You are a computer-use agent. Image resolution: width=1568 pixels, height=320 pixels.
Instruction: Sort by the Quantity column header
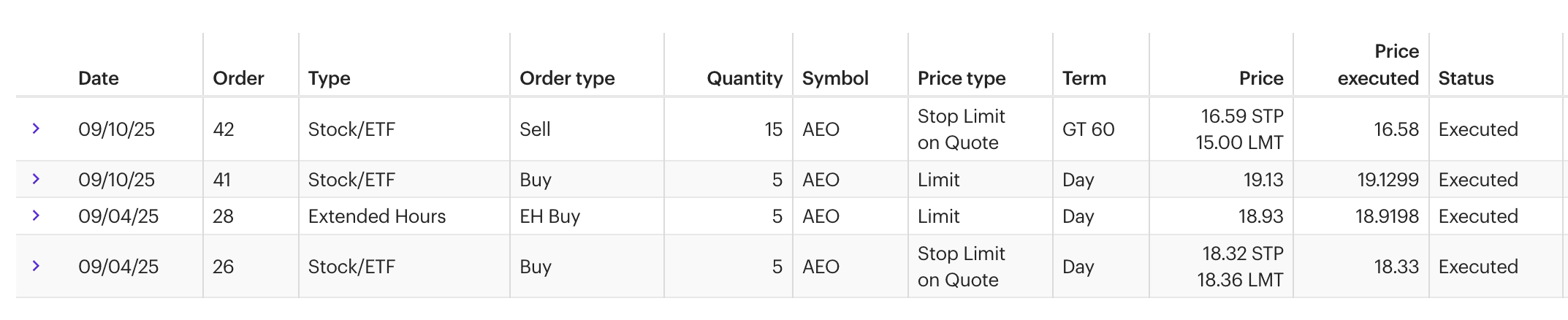(x=744, y=78)
